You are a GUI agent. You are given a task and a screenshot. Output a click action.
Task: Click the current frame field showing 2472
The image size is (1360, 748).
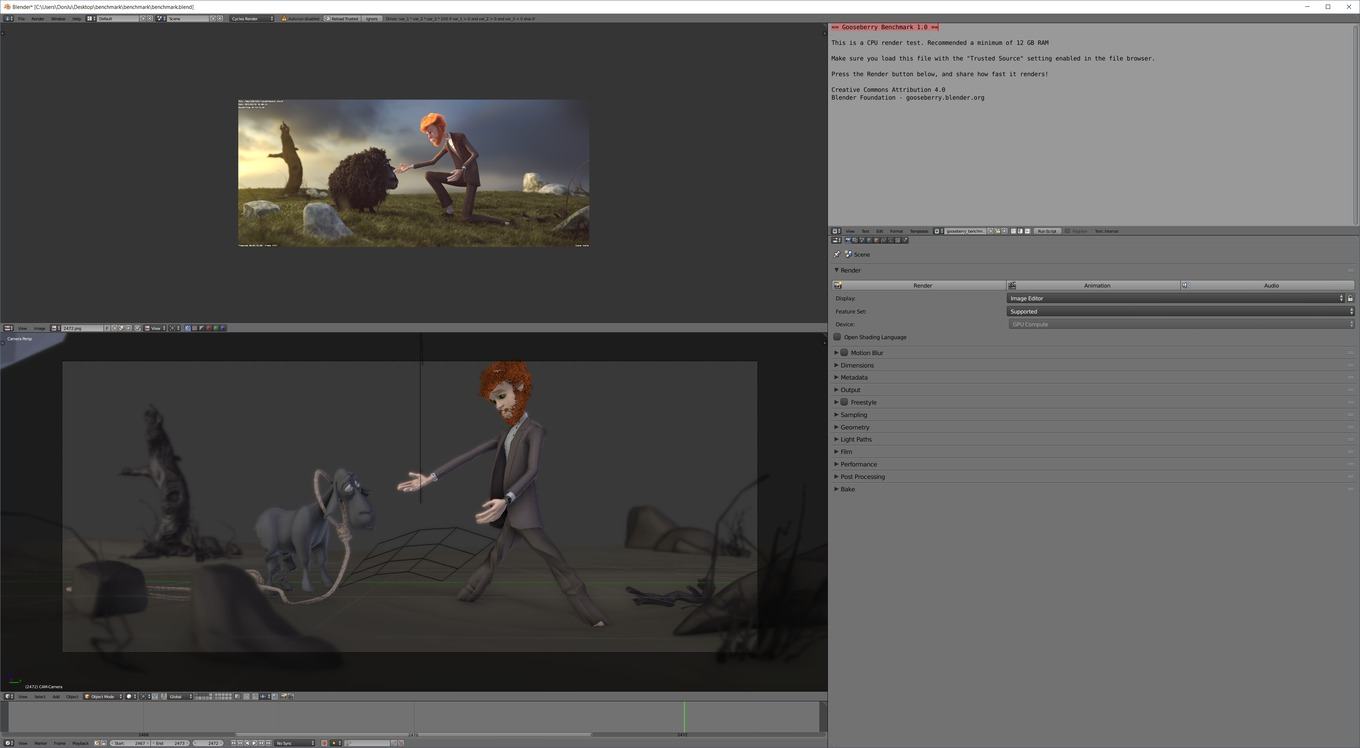pyautogui.click(x=208, y=743)
